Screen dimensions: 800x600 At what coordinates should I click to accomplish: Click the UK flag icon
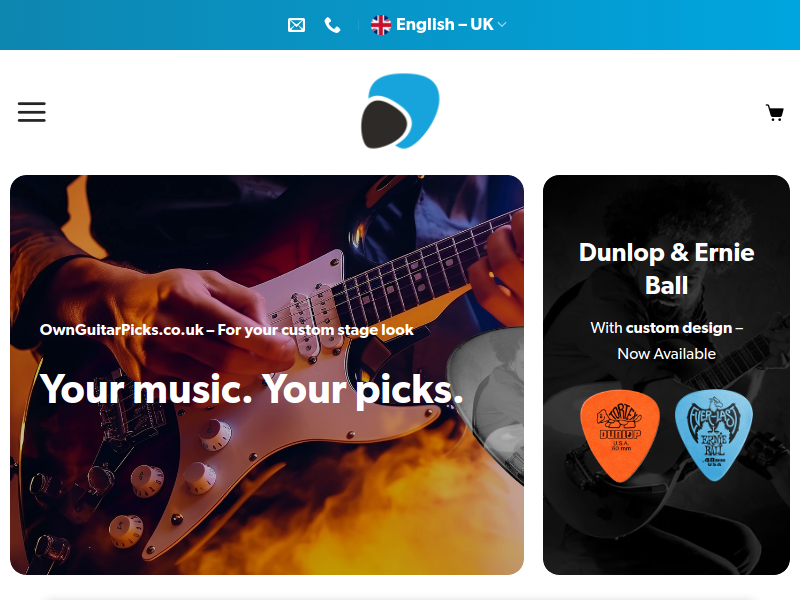tap(381, 25)
